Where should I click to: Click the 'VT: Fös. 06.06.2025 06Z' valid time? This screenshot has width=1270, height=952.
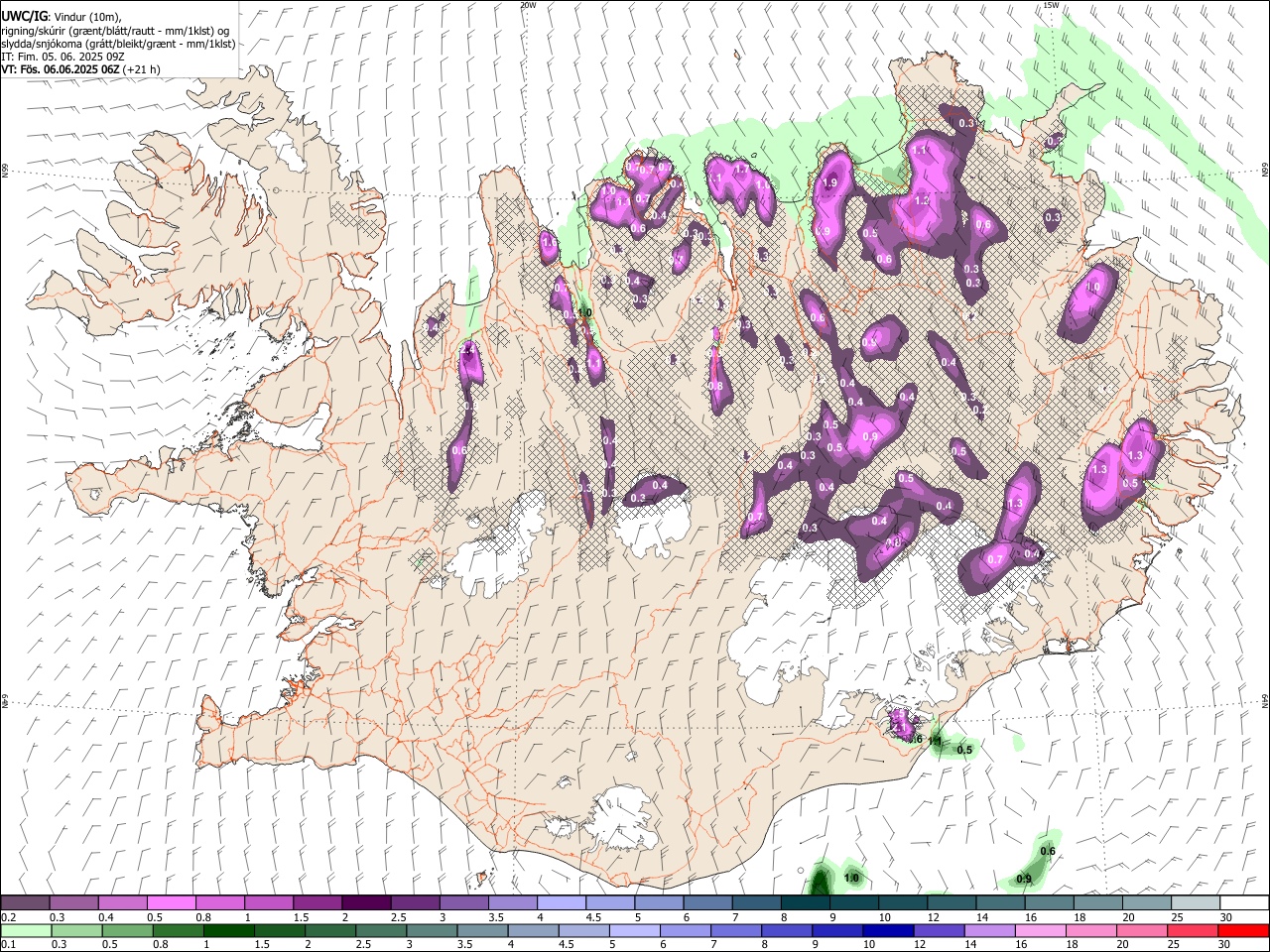(60, 69)
